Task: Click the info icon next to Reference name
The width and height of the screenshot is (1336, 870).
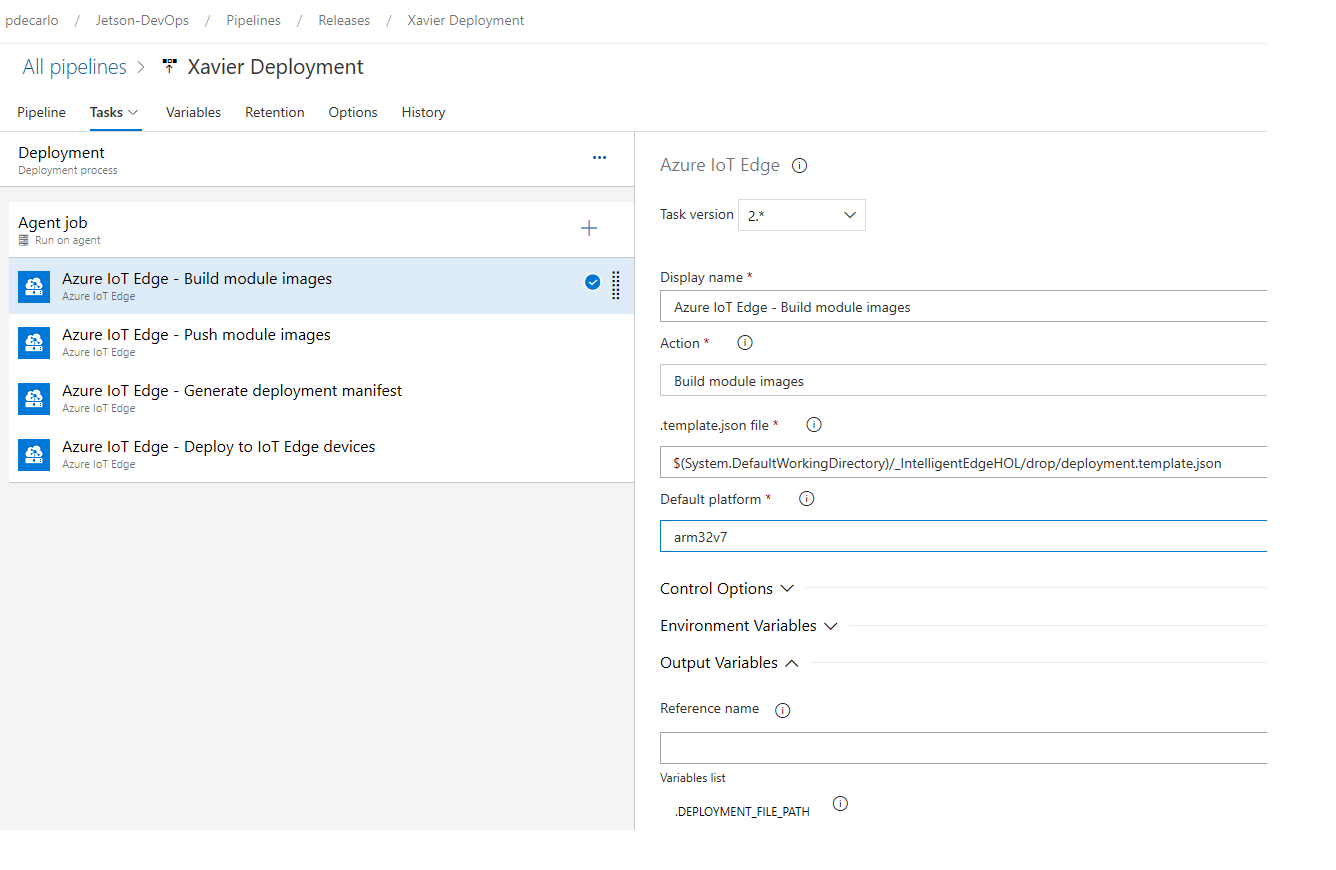Action: [782, 710]
